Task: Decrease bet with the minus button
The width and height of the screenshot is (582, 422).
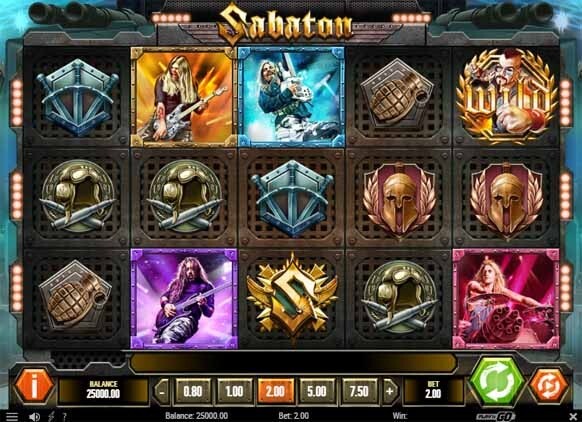Action: click(x=162, y=391)
